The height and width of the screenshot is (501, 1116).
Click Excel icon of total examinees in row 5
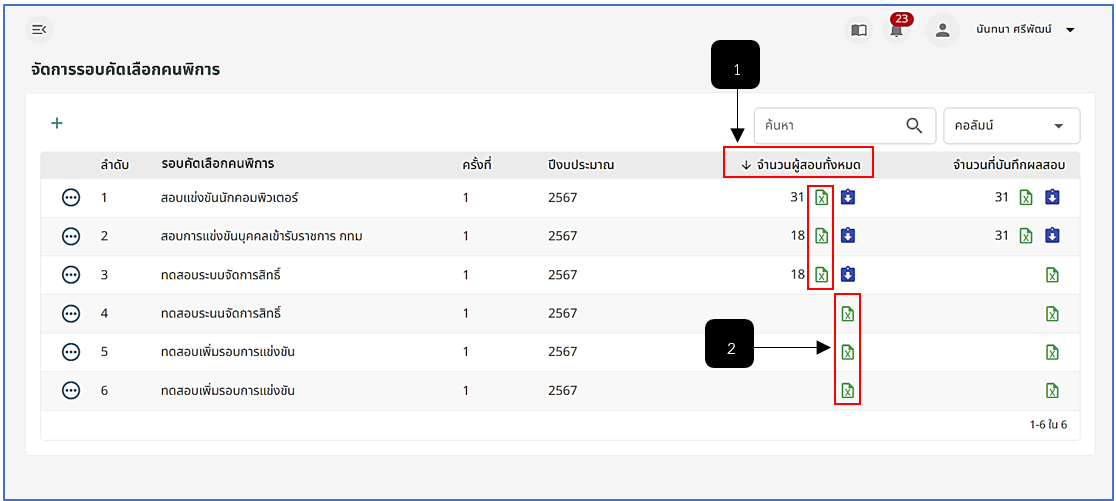coord(847,352)
